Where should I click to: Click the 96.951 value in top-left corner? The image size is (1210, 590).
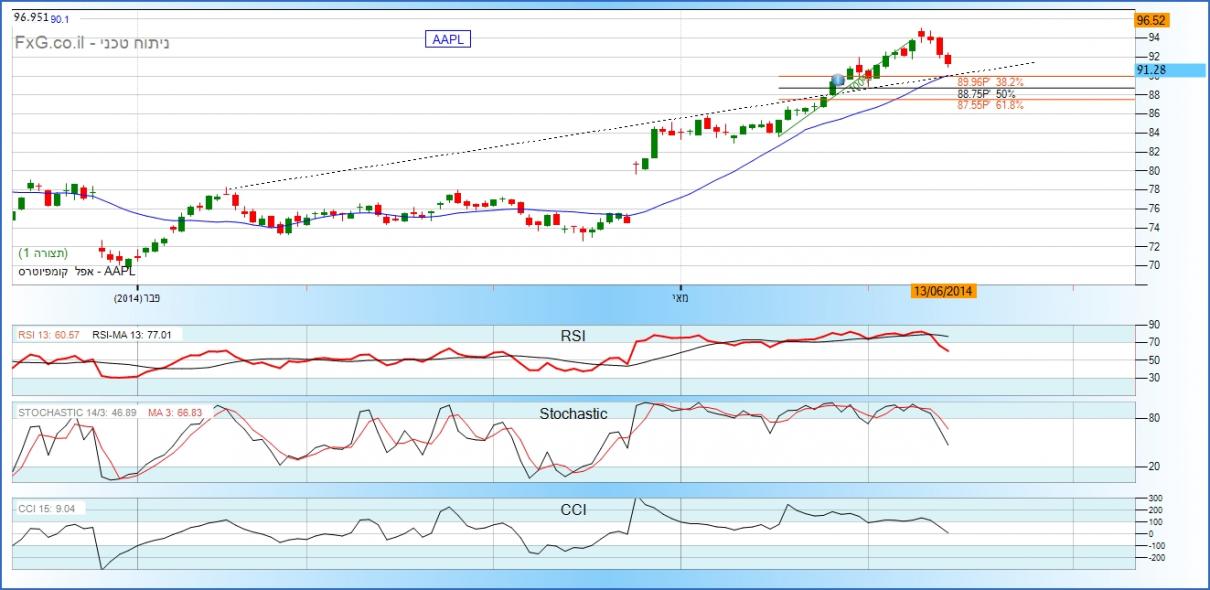30,17
